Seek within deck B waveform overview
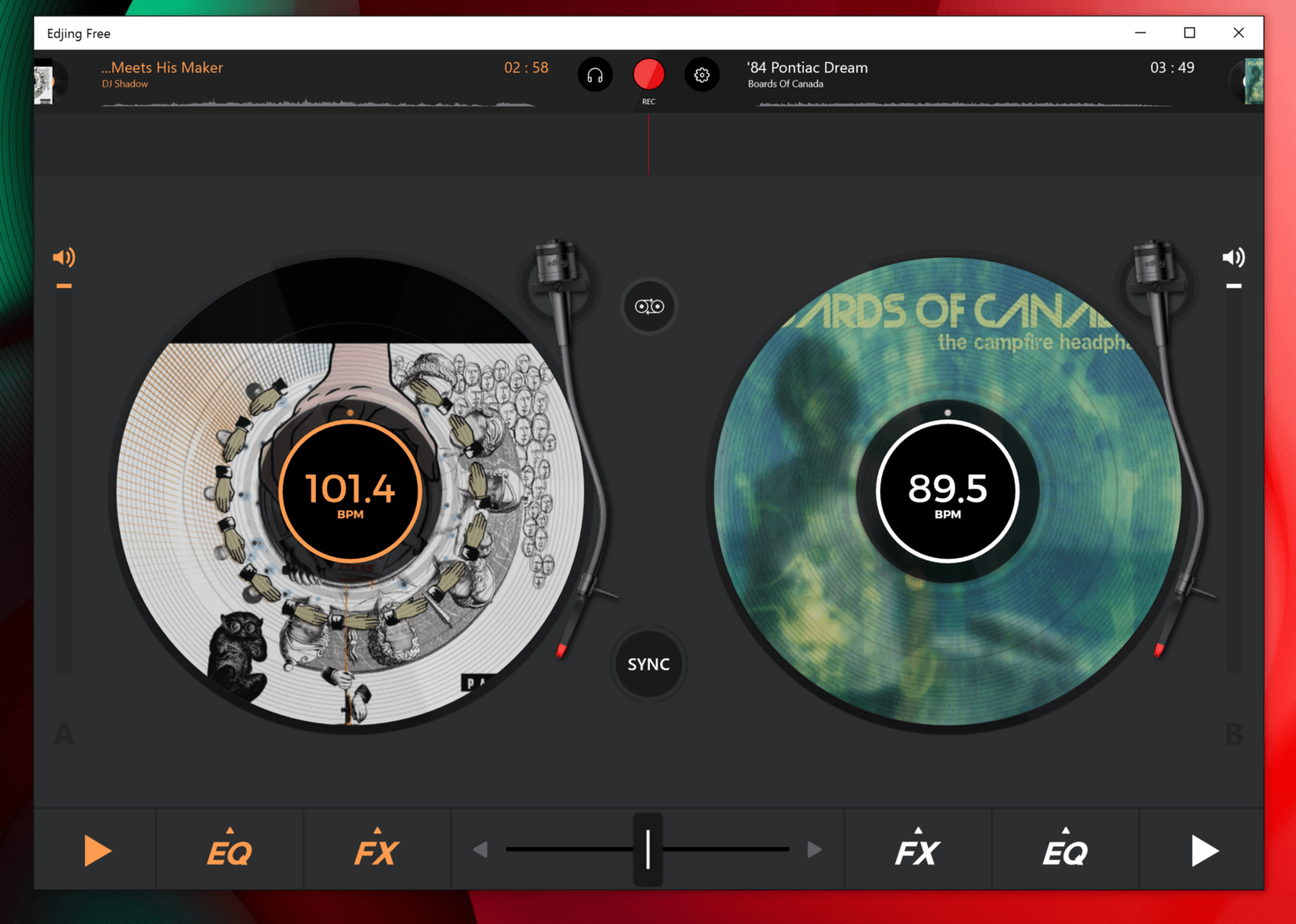 [964, 104]
